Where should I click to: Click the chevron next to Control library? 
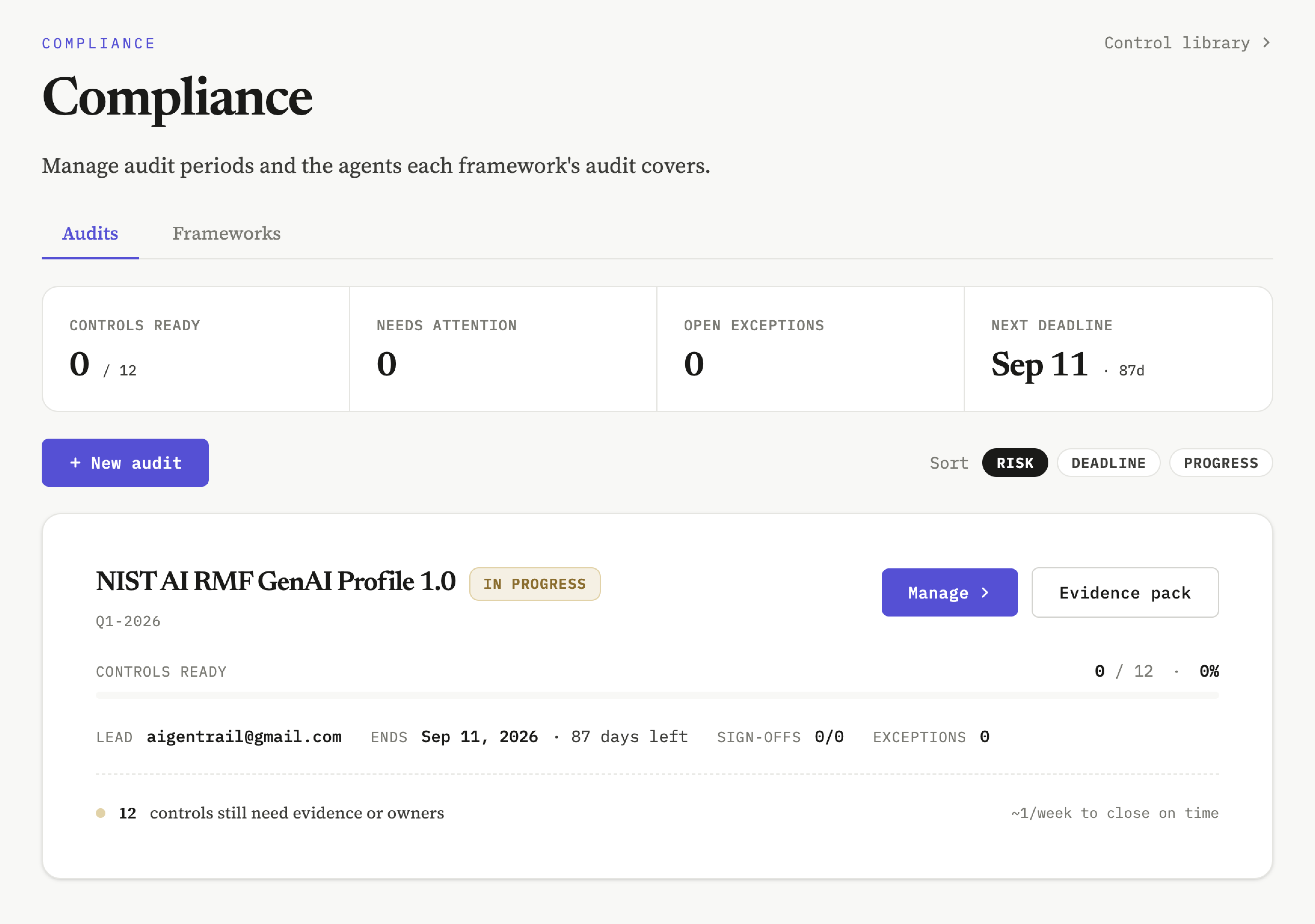tap(1266, 43)
